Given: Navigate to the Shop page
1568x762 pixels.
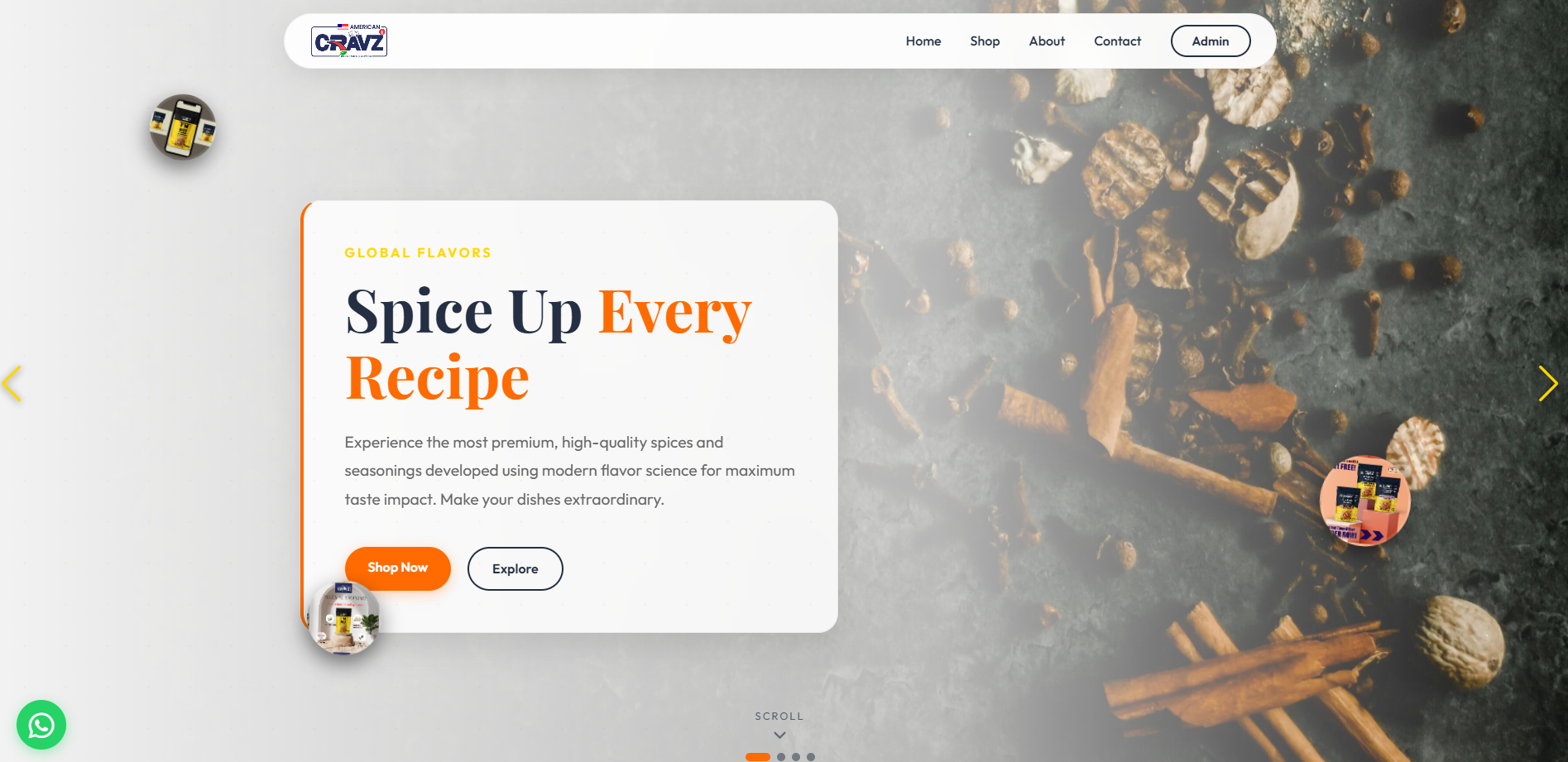Looking at the screenshot, I should point(985,41).
